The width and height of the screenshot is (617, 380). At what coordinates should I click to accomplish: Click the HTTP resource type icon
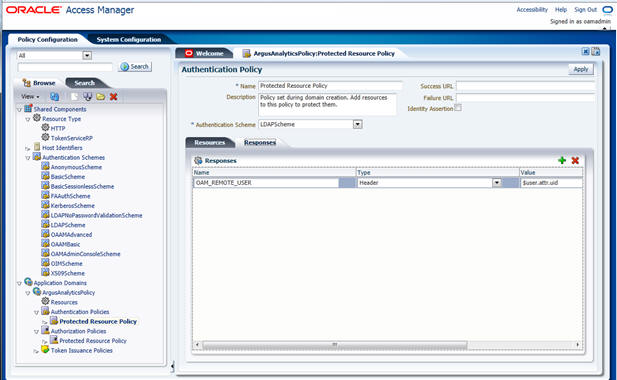click(x=45, y=127)
